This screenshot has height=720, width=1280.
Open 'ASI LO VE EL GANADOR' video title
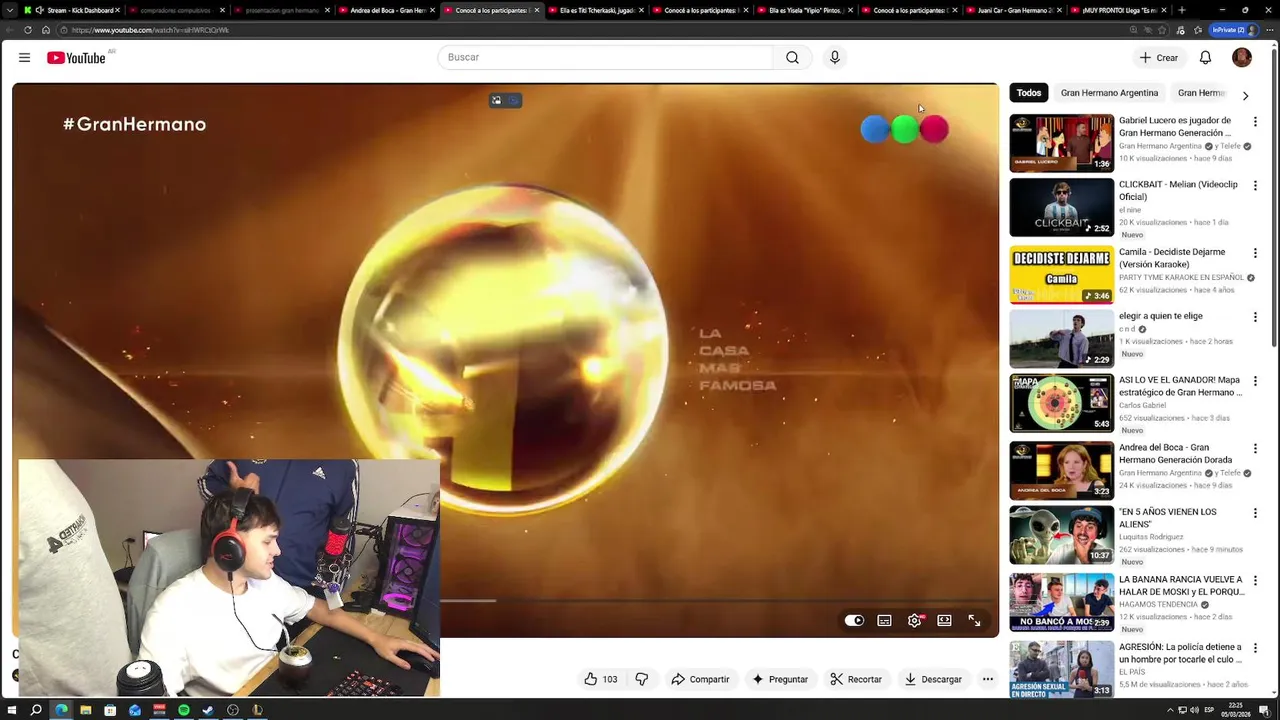tap(1181, 386)
